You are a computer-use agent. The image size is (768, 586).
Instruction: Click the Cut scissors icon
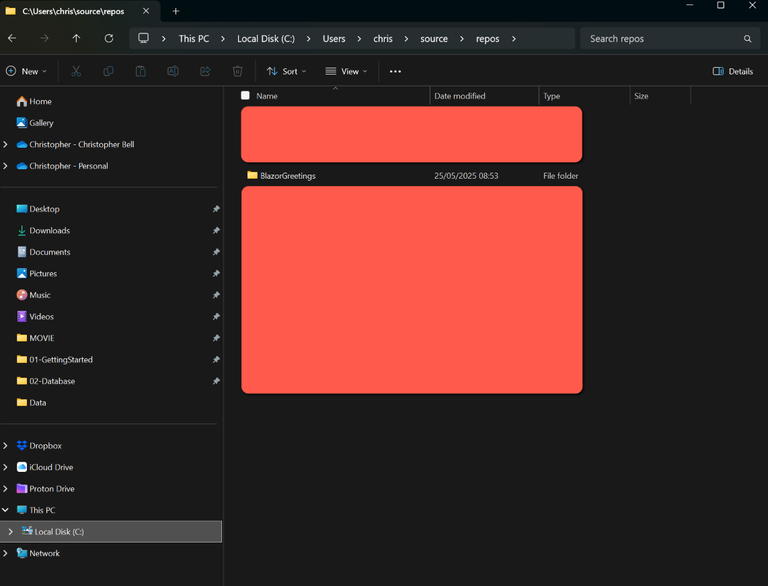coord(76,71)
